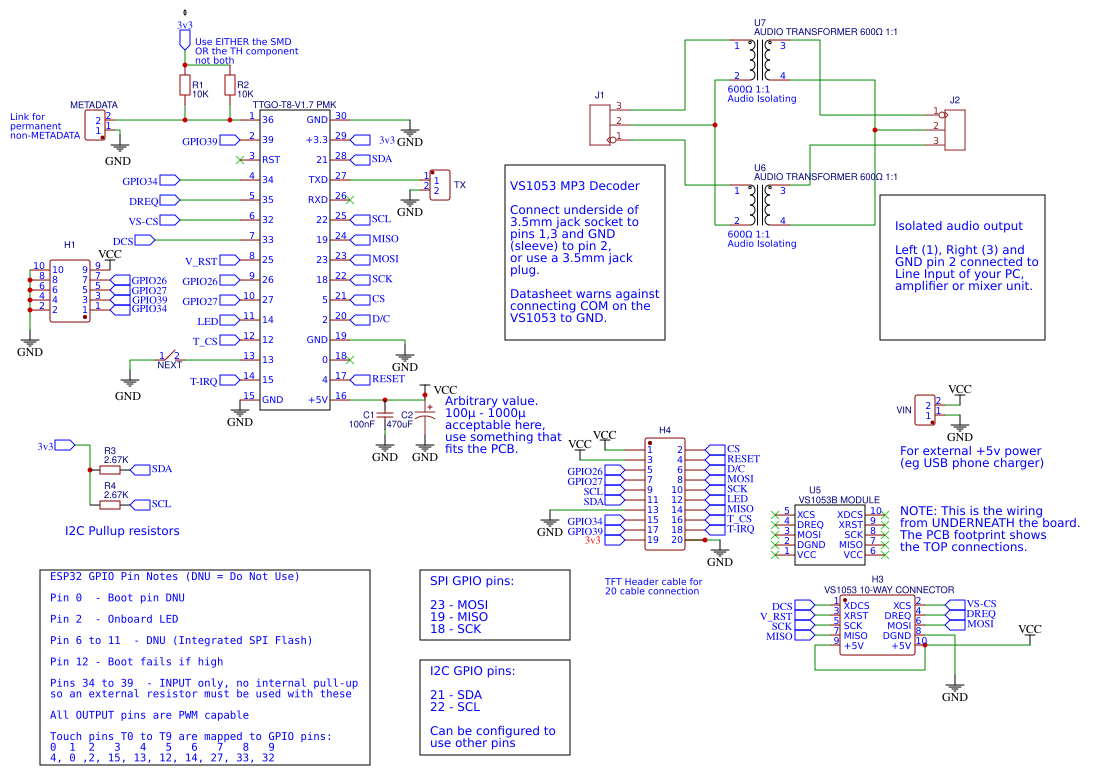Select polarized capacitor C2 470uF
The width and height of the screenshot is (1097, 775).
[x=425, y=414]
